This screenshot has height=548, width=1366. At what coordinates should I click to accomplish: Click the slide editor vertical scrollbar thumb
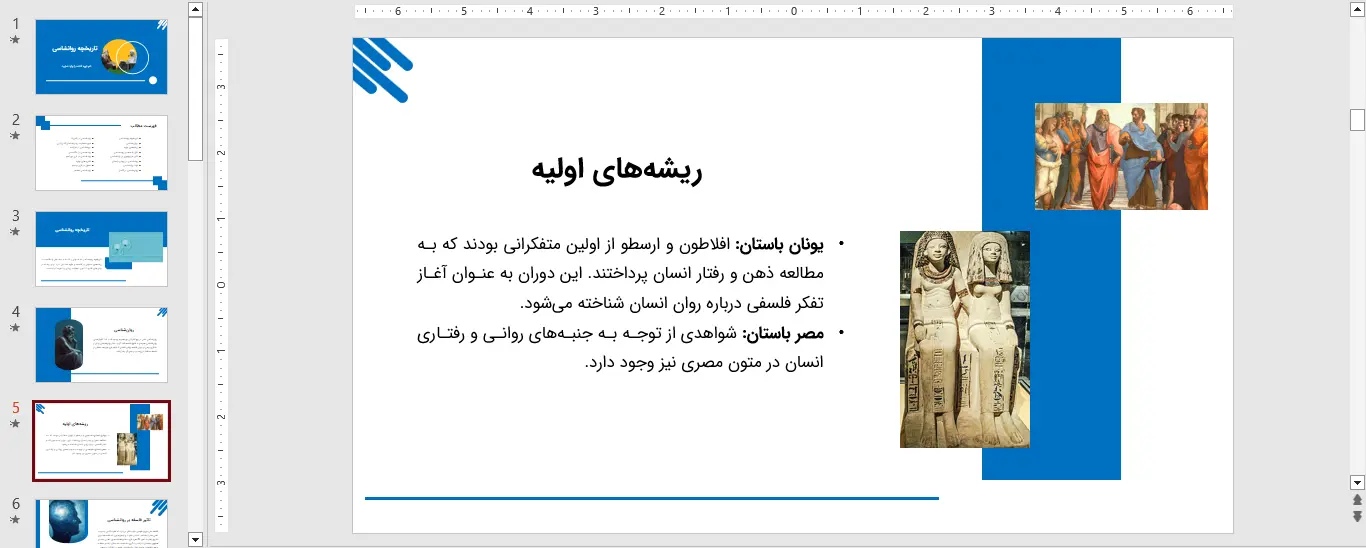click(x=1357, y=120)
